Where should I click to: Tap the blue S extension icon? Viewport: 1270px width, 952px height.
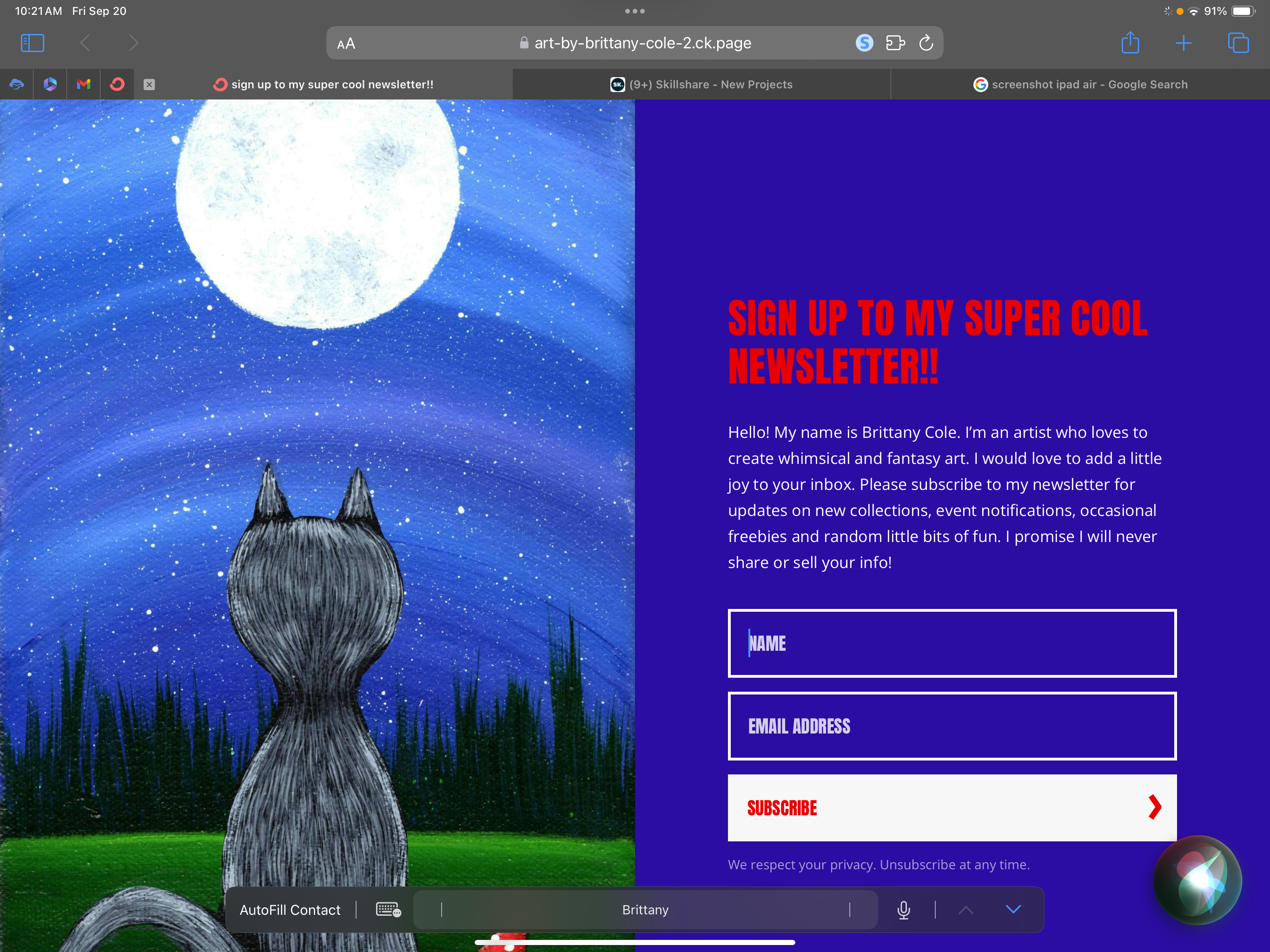(x=864, y=42)
